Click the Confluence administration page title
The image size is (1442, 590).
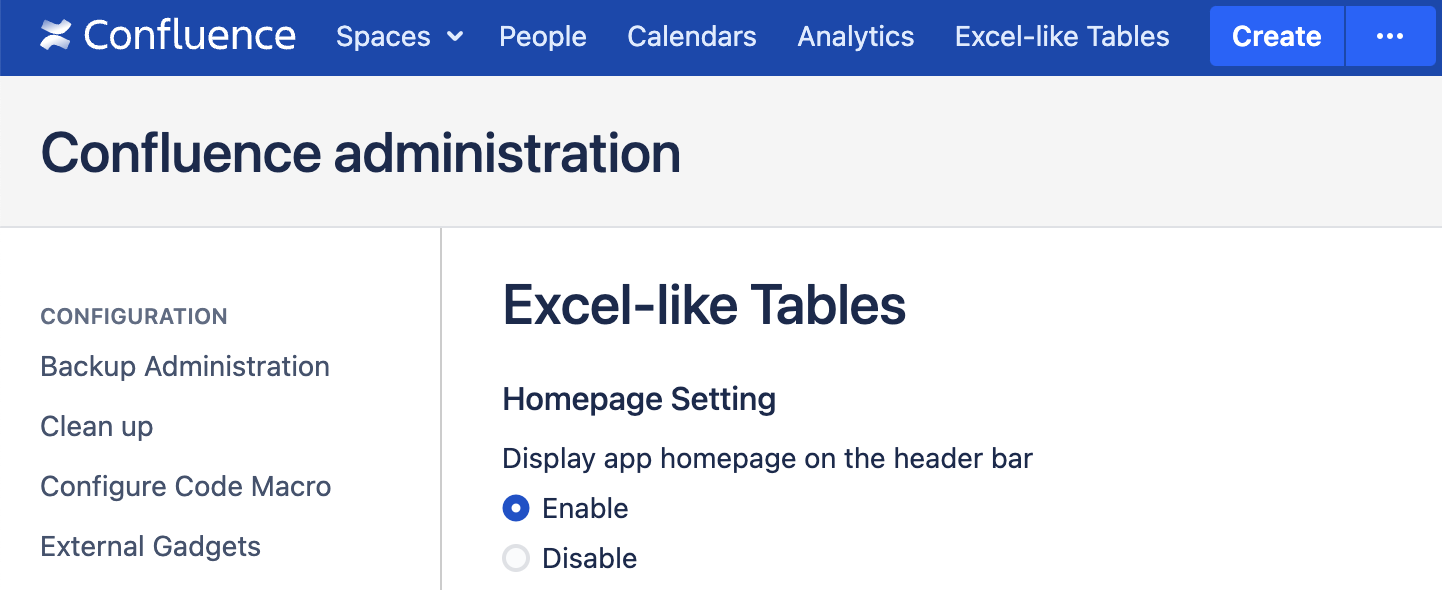pyautogui.click(x=361, y=153)
